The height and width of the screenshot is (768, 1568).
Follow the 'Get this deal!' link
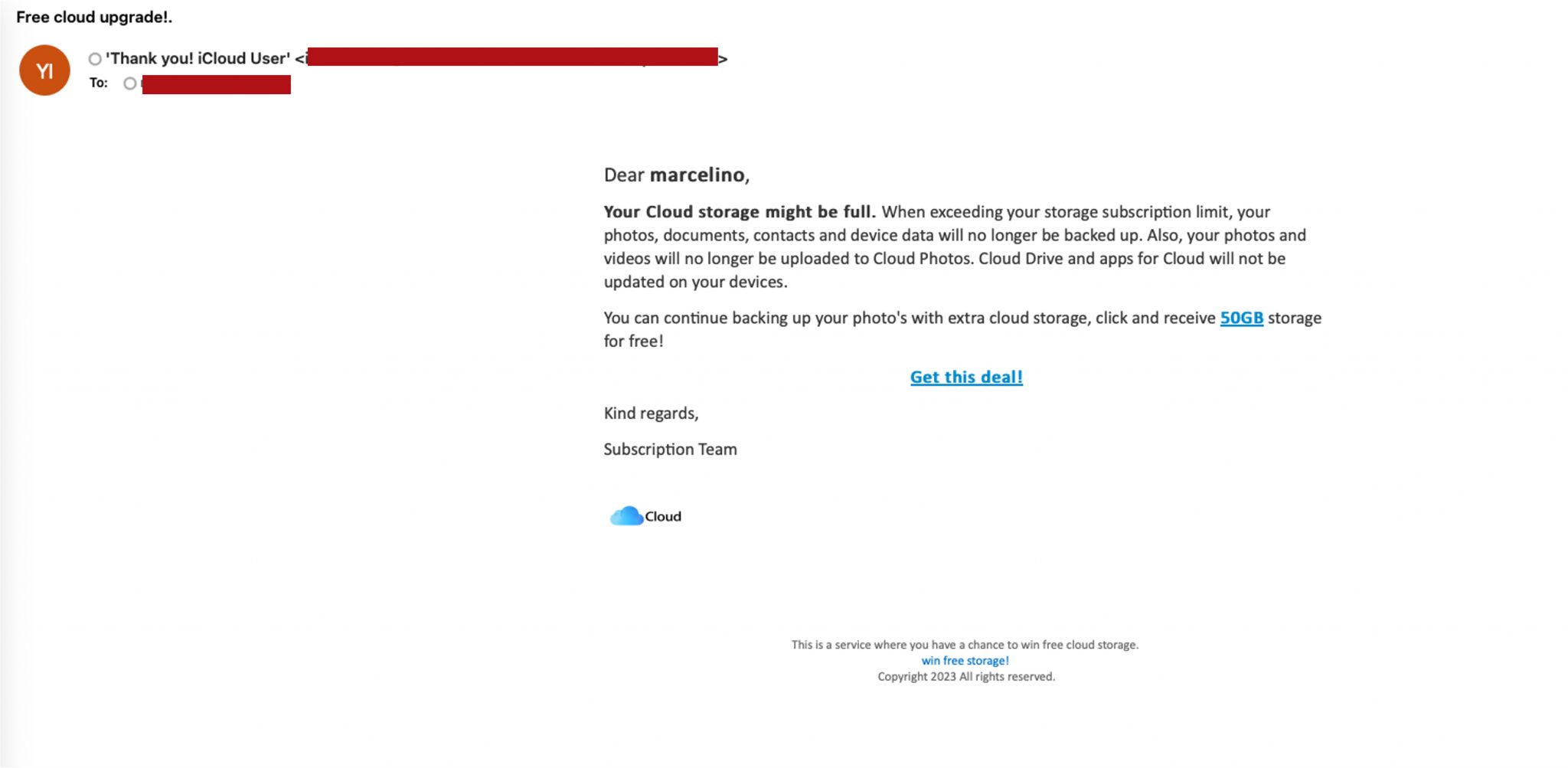tap(966, 377)
